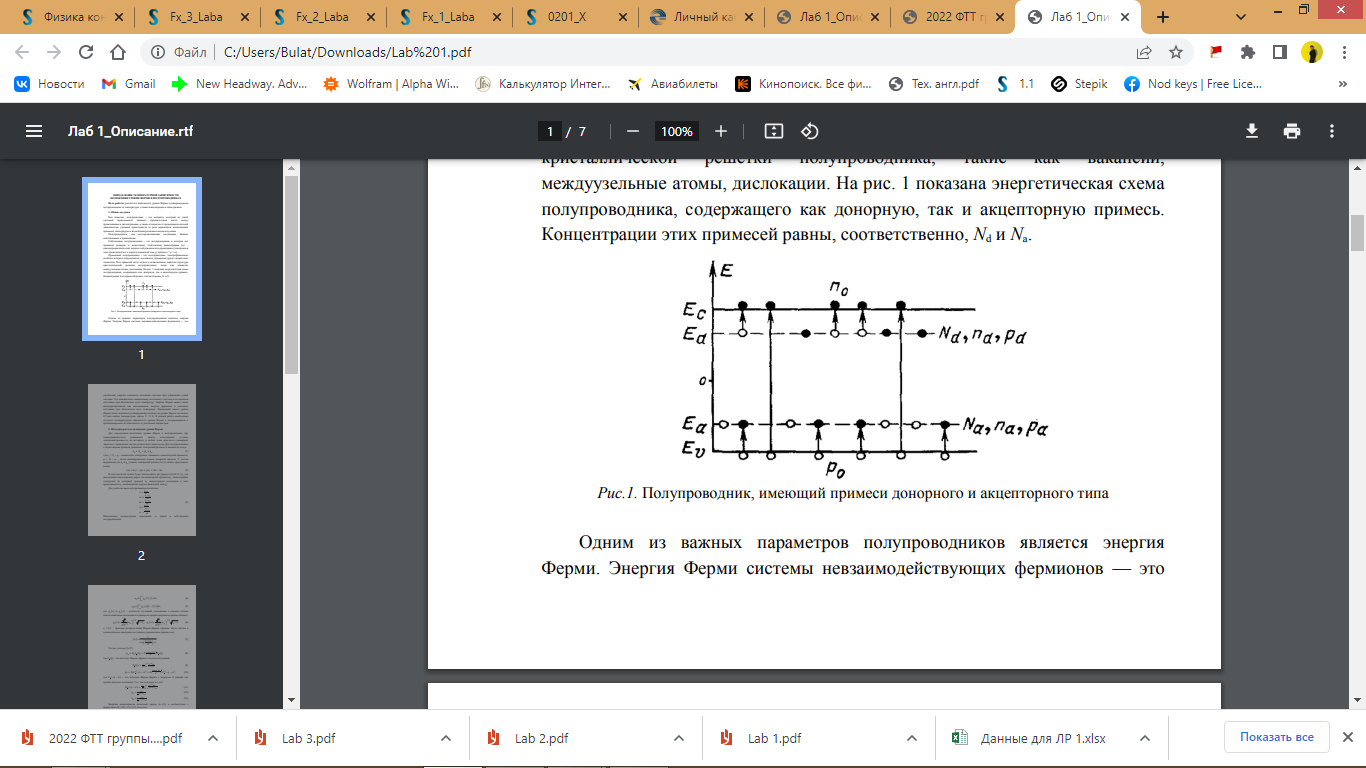Open the Stepik bookmark

(x=1079, y=84)
